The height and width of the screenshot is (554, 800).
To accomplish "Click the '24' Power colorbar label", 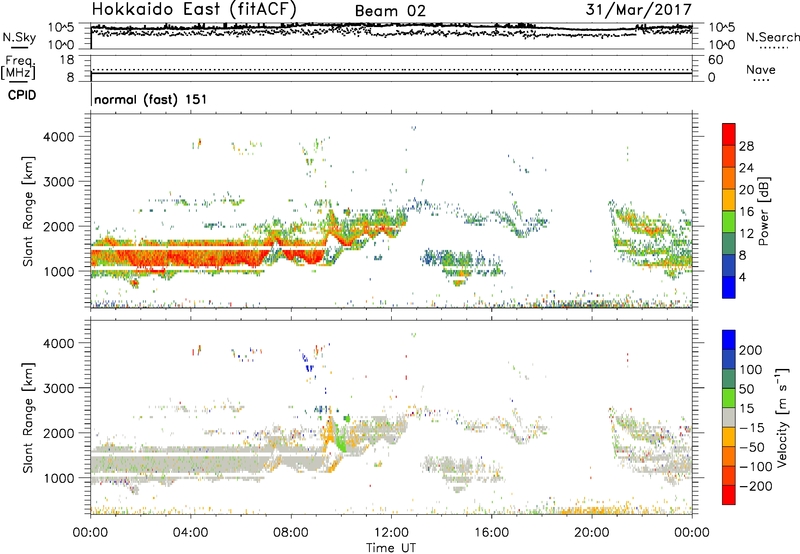I will (x=746, y=168).
